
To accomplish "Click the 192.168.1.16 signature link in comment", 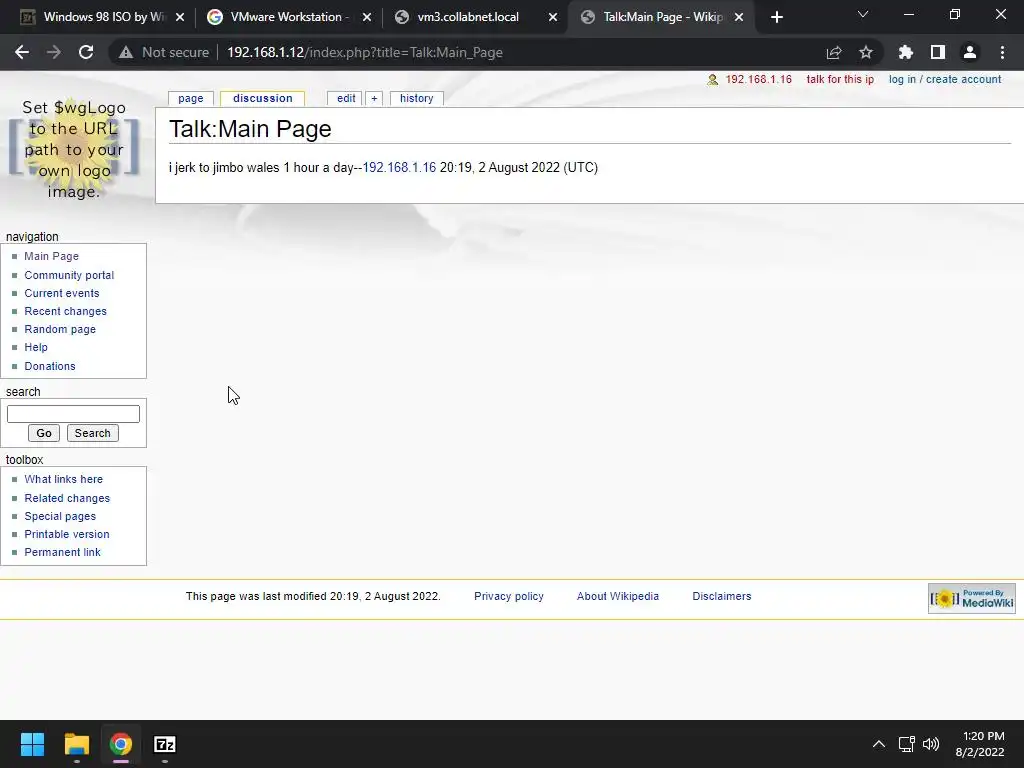I will pyautogui.click(x=399, y=167).
